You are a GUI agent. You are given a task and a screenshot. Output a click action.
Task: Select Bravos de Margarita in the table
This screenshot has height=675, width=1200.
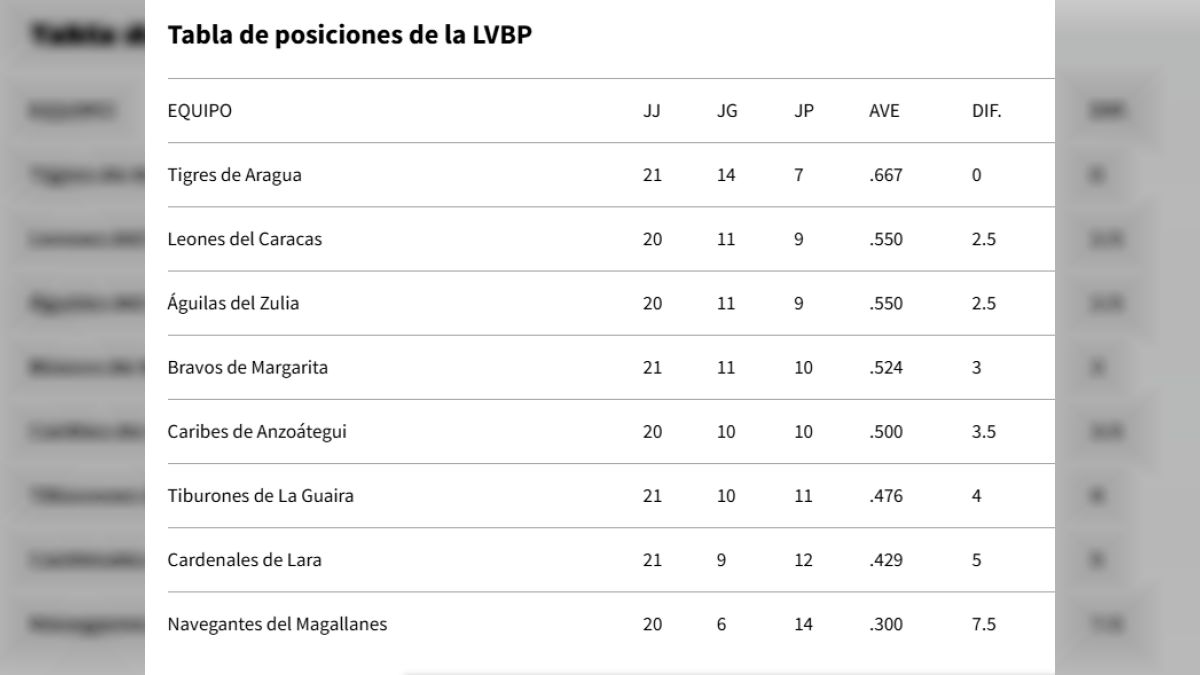pyautogui.click(x=247, y=368)
